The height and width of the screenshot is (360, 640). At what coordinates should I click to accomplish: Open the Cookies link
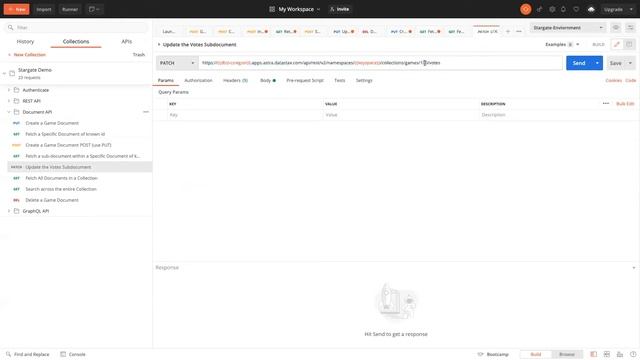pyautogui.click(x=613, y=80)
